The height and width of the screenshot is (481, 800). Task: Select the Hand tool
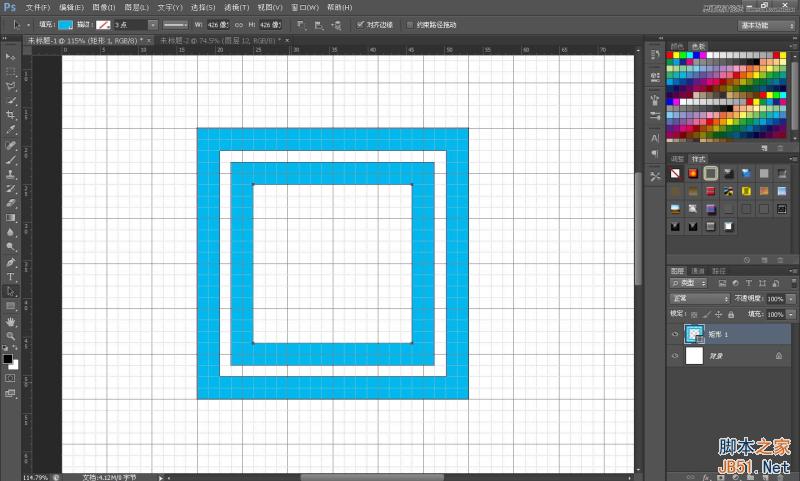click(10, 322)
